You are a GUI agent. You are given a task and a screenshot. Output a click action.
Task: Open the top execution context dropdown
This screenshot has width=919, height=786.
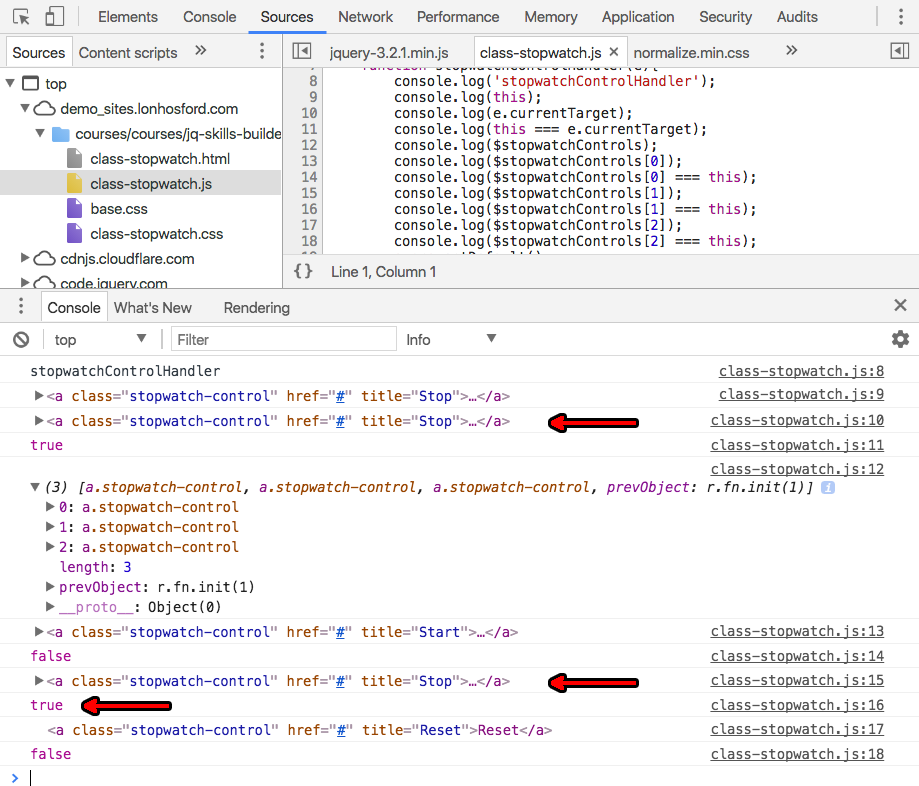[x=100, y=339]
